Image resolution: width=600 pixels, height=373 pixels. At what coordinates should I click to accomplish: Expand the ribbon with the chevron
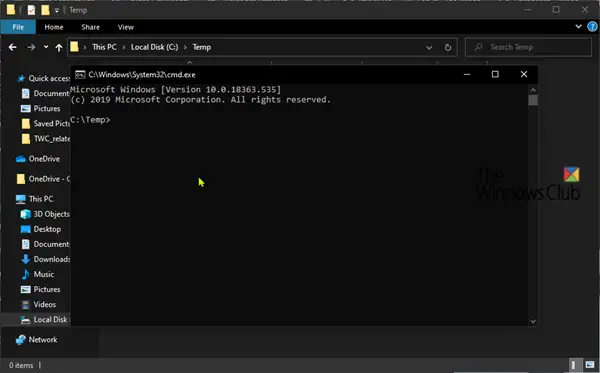(x=578, y=26)
